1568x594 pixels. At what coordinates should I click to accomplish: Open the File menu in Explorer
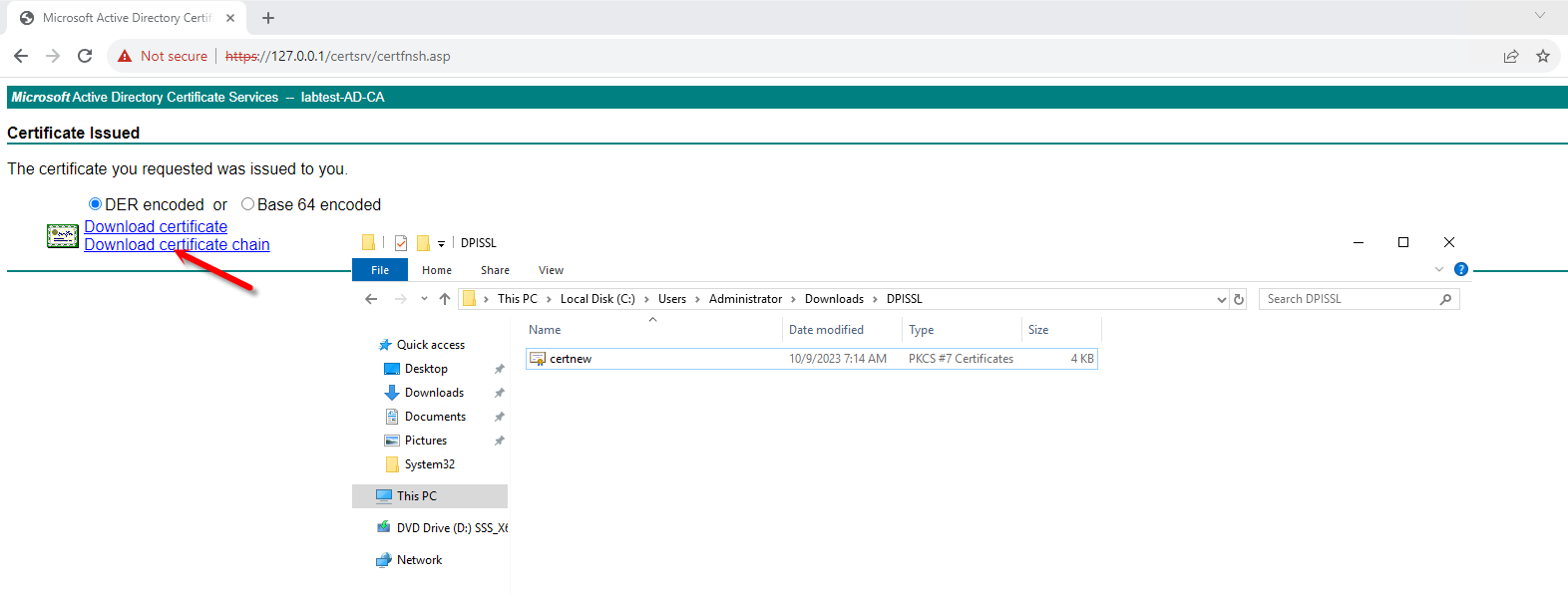pos(380,270)
